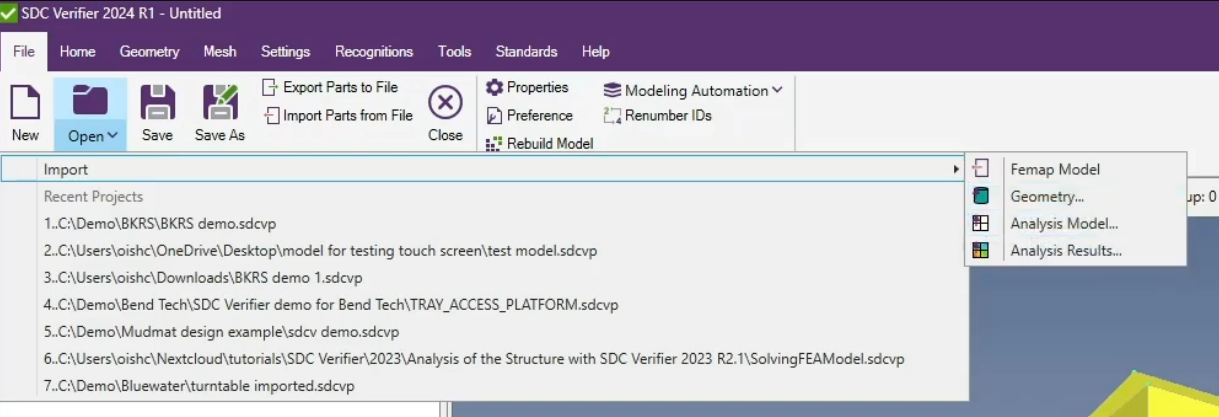1219x417 pixels.
Task: Click Rebuild Model
Action: [539, 143]
